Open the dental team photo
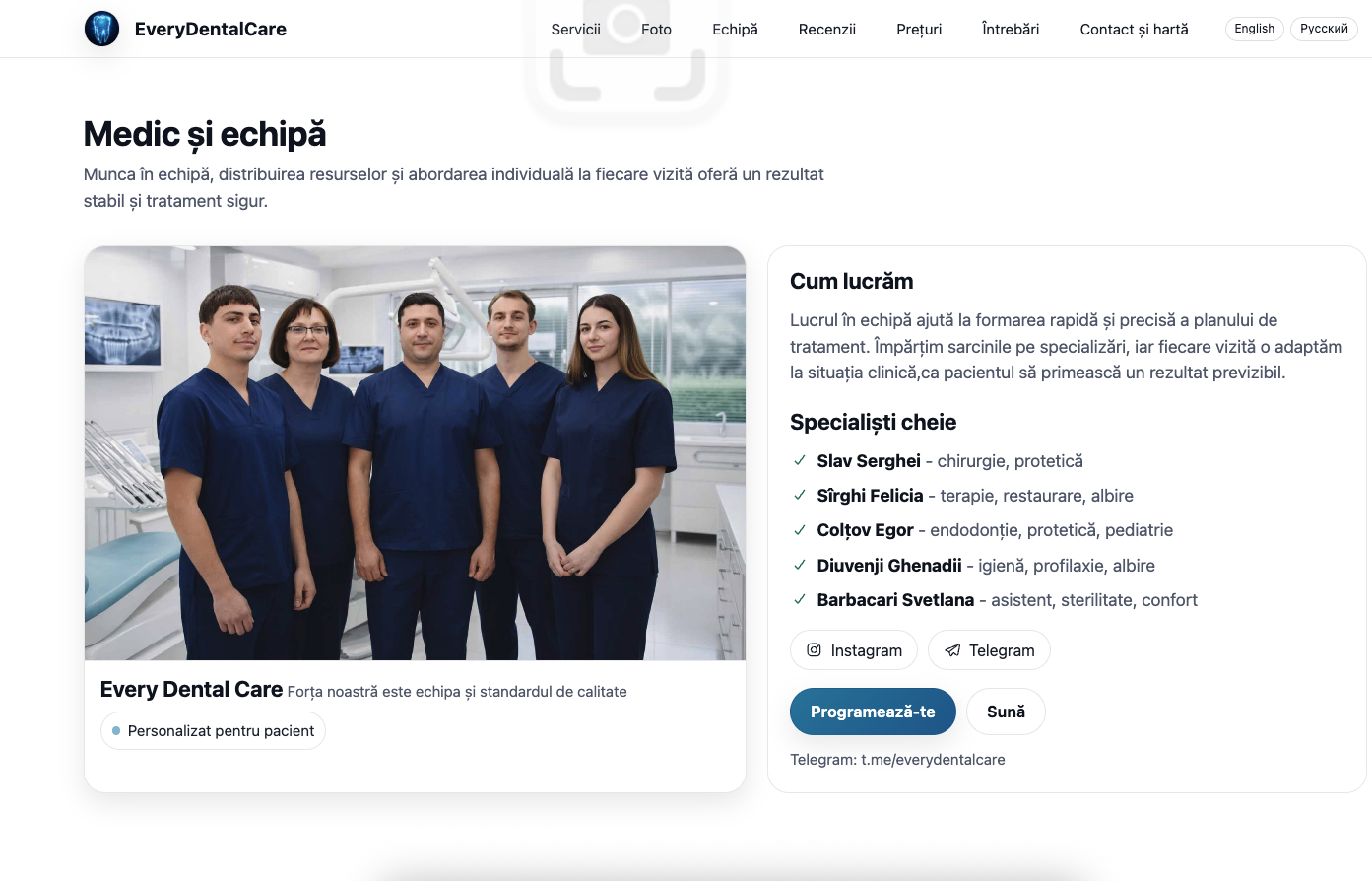1372x881 pixels. [x=415, y=453]
